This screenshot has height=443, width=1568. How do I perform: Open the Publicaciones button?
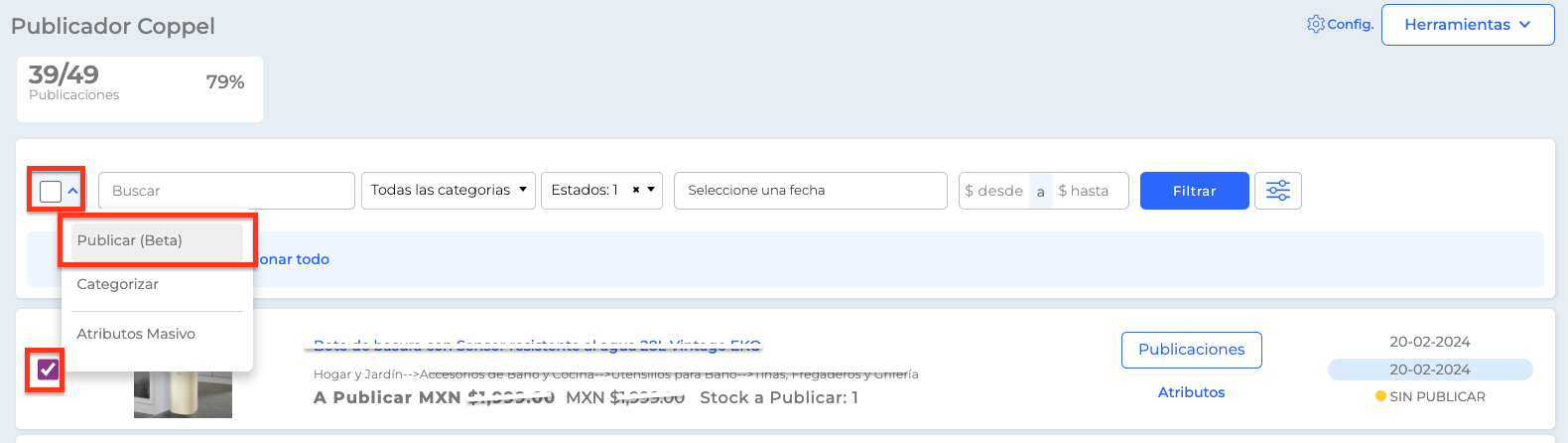1192,350
